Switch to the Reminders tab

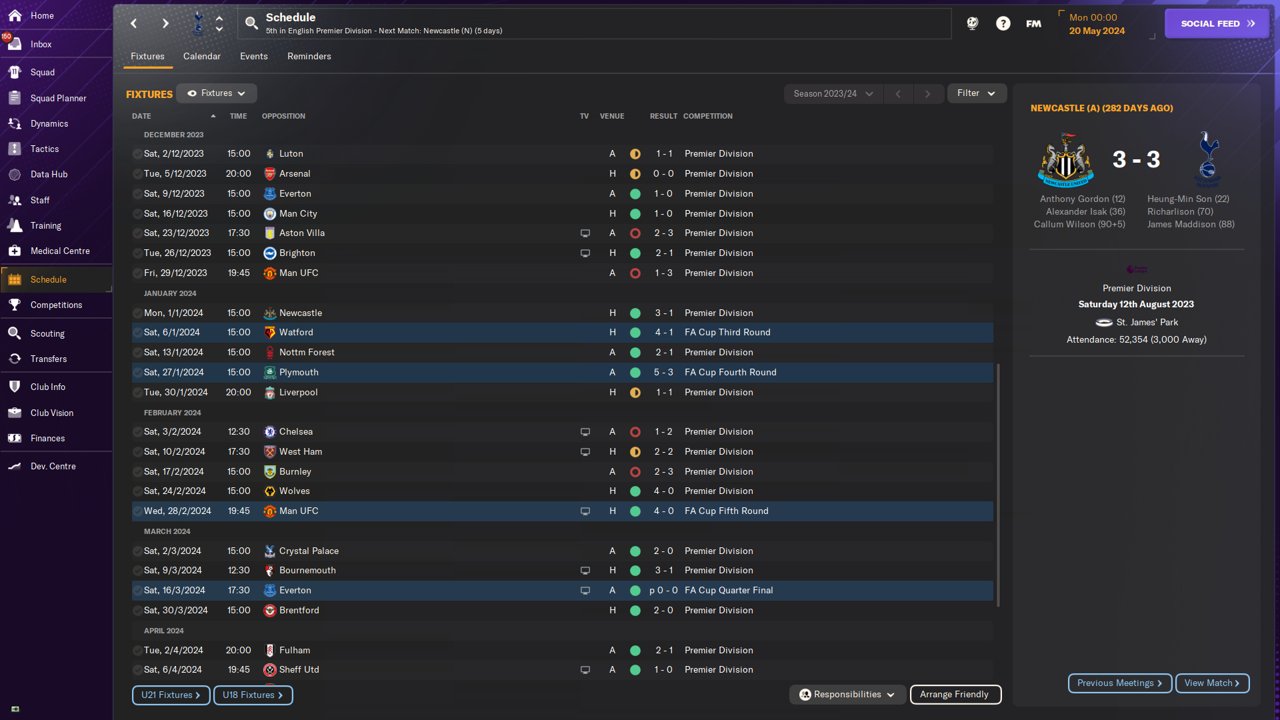309,56
